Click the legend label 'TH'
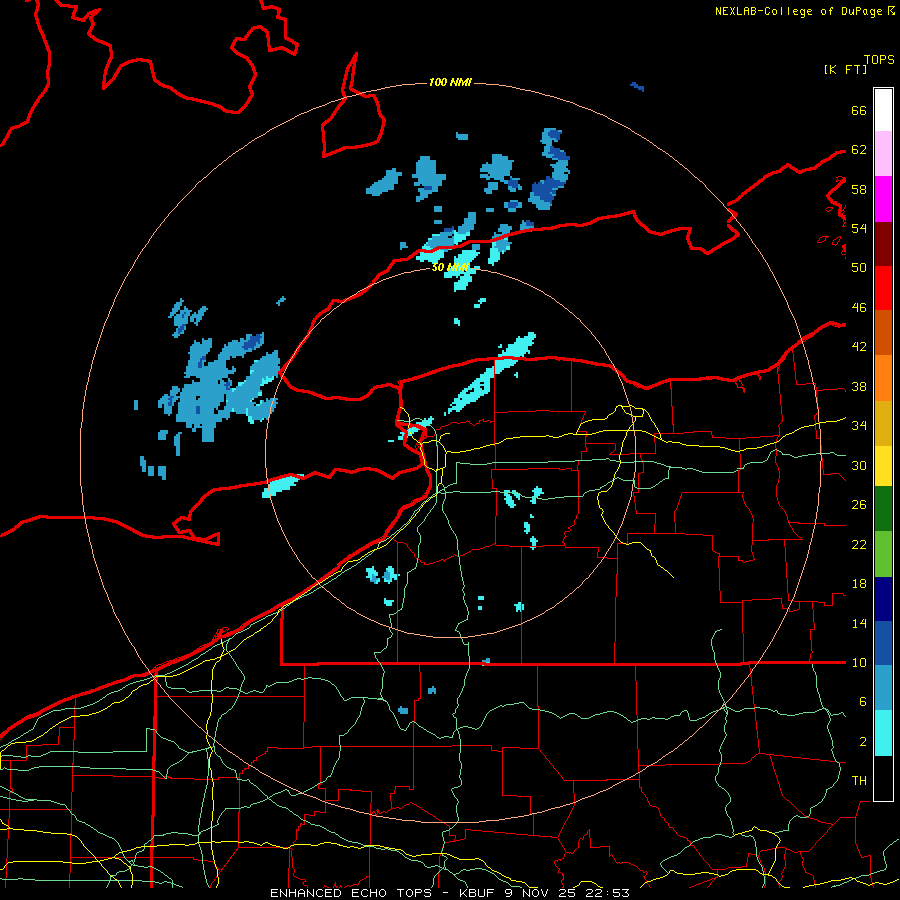Screen dimensions: 900x900 click(859, 780)
